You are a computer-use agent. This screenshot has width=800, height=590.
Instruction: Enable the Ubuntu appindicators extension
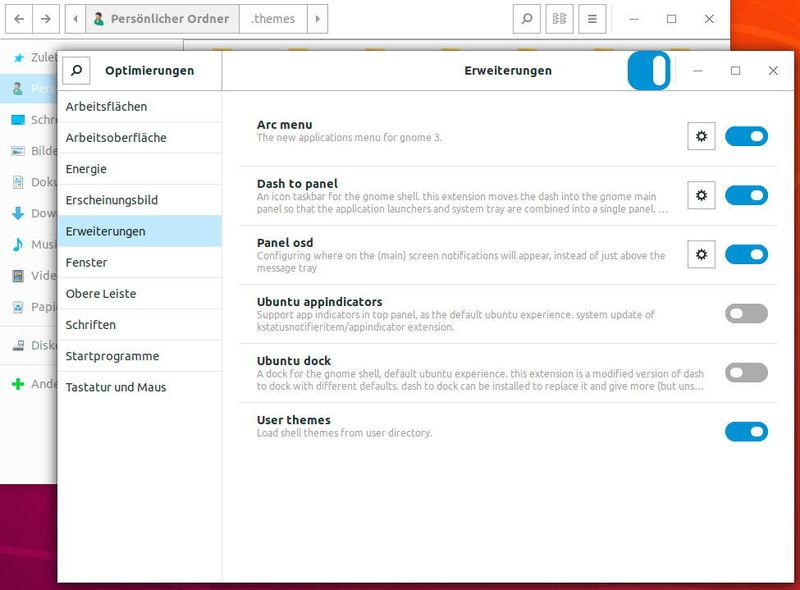pyautogui.click(x=746, y=313)
